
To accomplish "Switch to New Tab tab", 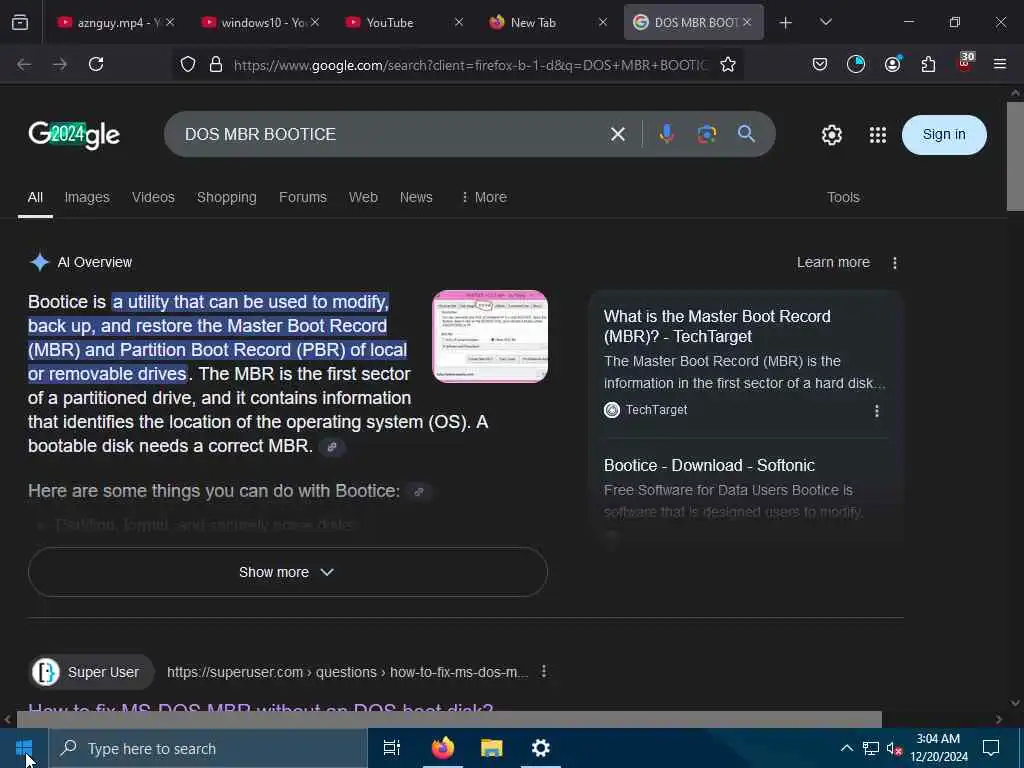I will pyautogui.click(x=549, y=22).
